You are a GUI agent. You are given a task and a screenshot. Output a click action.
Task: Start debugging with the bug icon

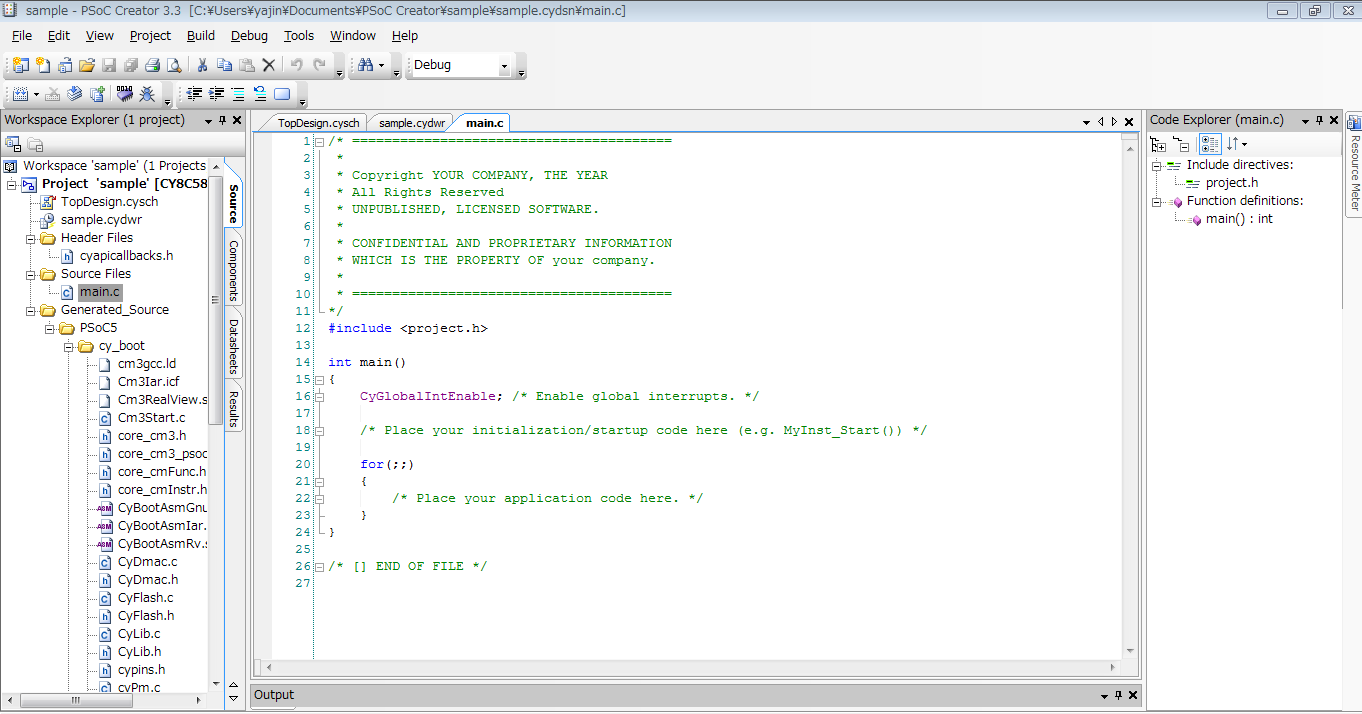[x=147, y=94]
